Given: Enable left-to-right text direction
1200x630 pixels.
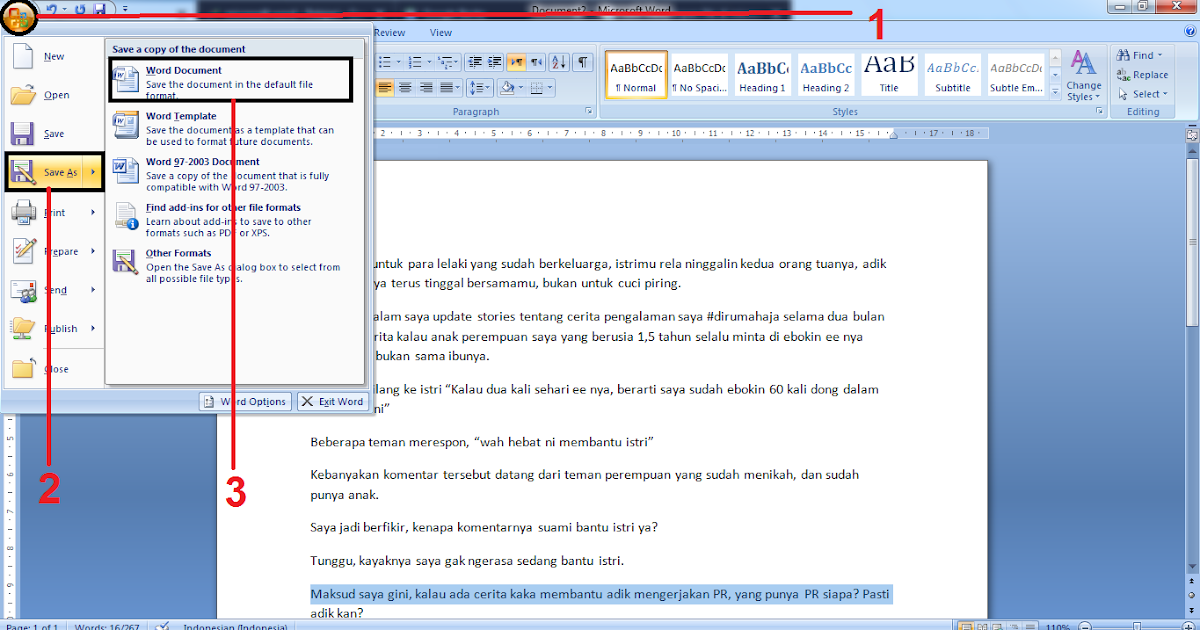Looking at the screenshot, I should pyautogui.click(x=517, y=62).
